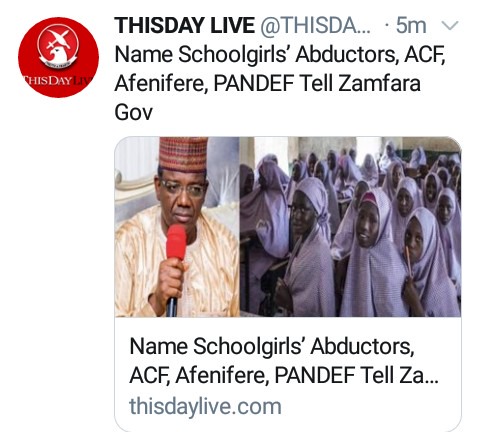Open the THISDAY LIVE red profile avatar

pyautogui.click(x=58, y=57)
